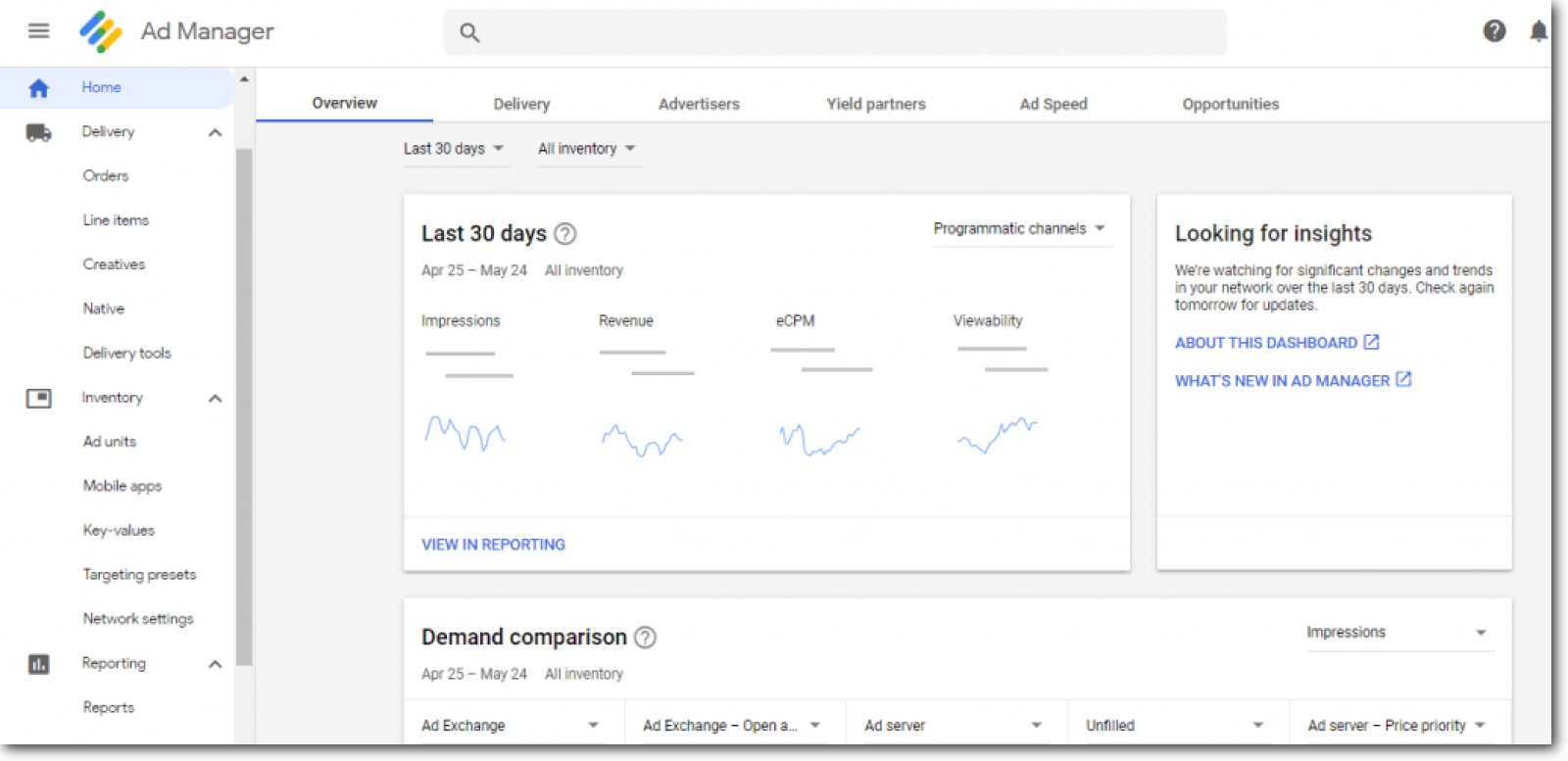
Task: Open Delivery tools in the sidebar
Action: [126, 354]
